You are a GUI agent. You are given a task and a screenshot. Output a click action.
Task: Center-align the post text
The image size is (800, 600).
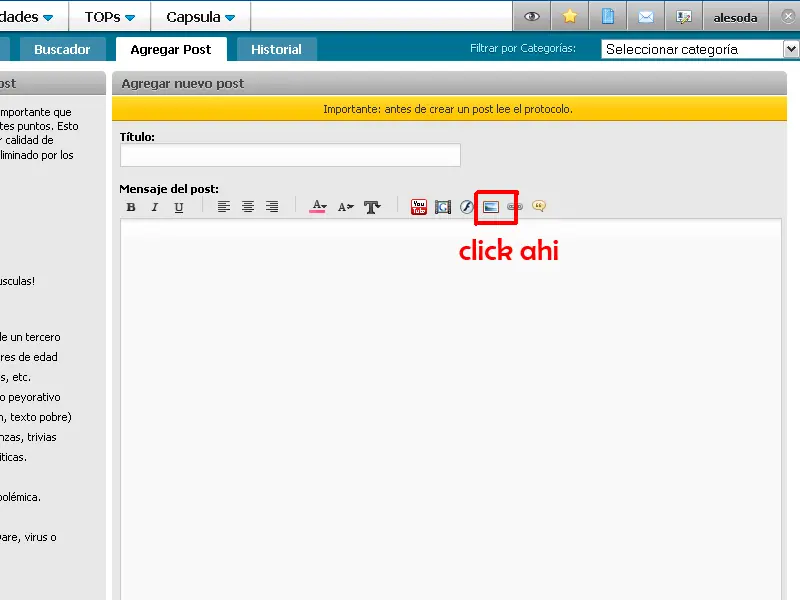(248, 207)
